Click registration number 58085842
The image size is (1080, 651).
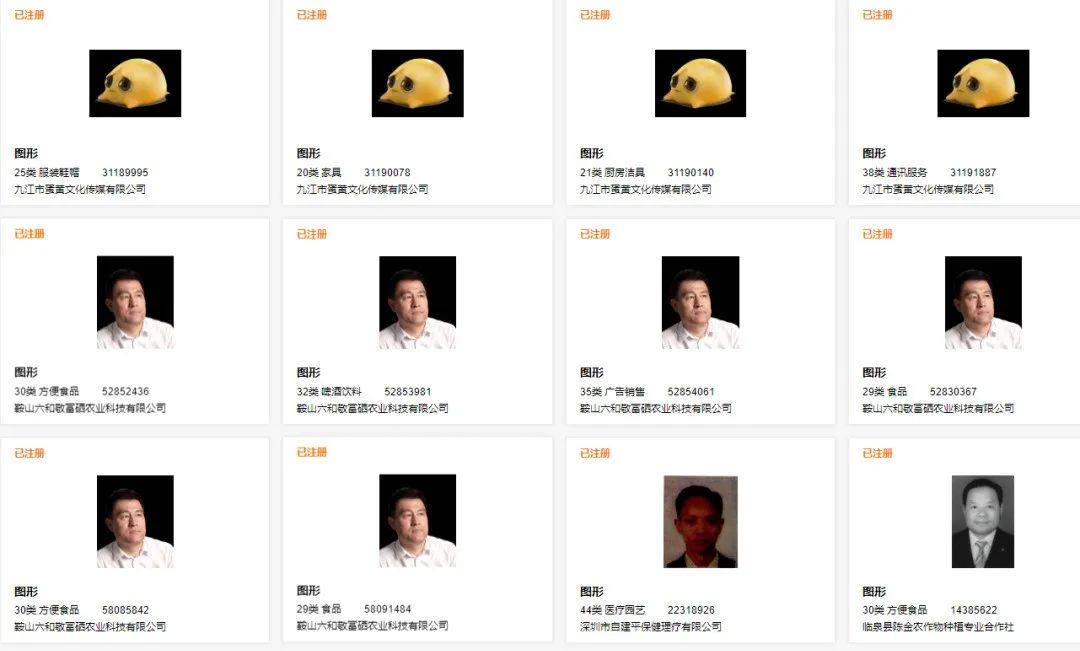[x=125, y=610]
